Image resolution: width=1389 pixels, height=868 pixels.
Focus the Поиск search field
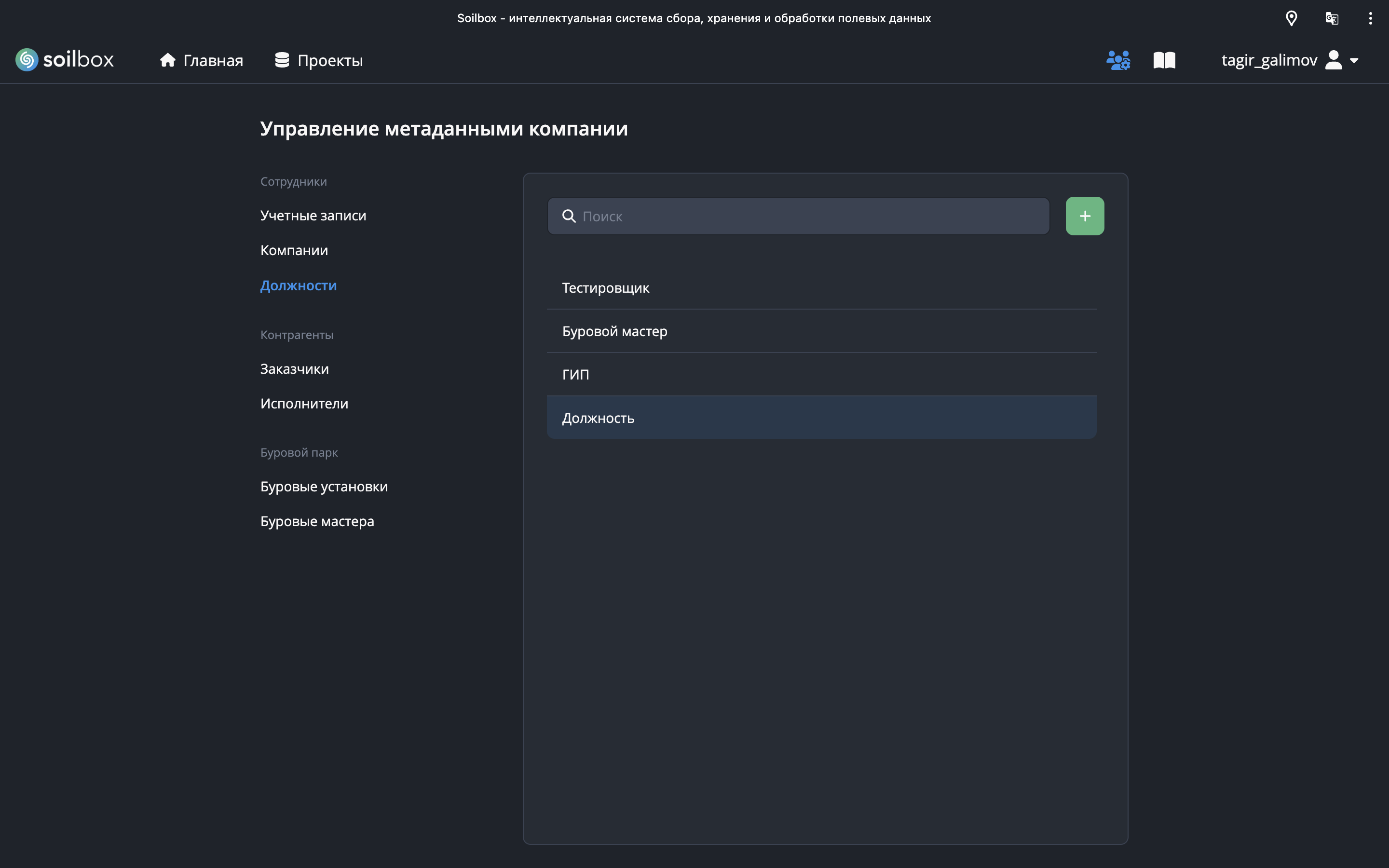[x=809, y=217]
